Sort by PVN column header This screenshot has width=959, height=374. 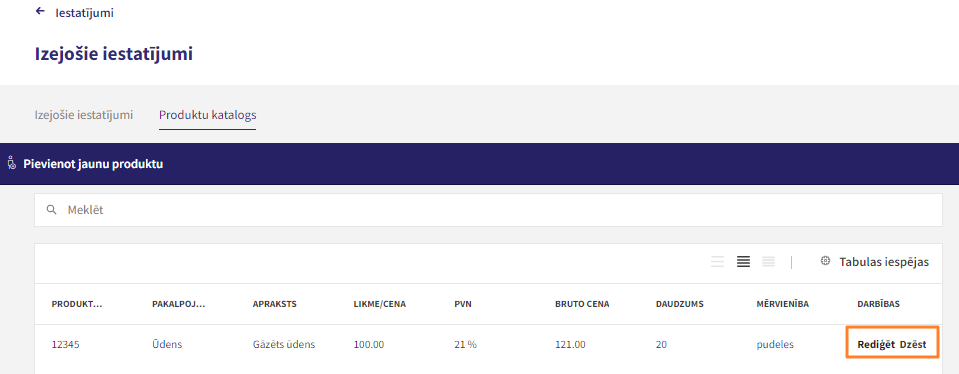462,304
